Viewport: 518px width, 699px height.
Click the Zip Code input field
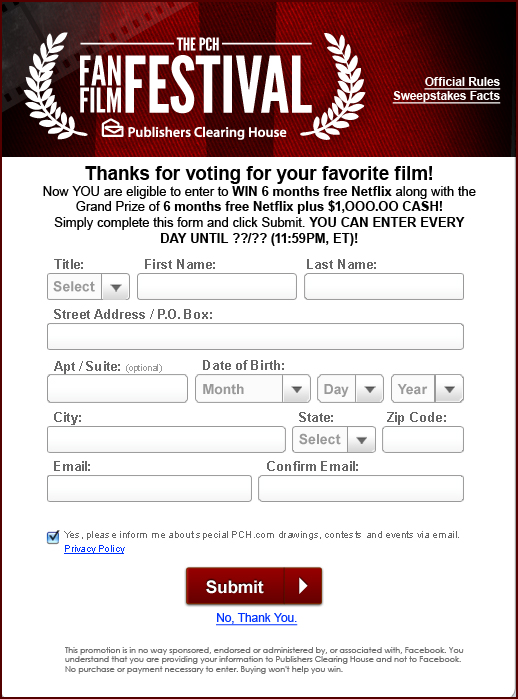coord(423,440)
